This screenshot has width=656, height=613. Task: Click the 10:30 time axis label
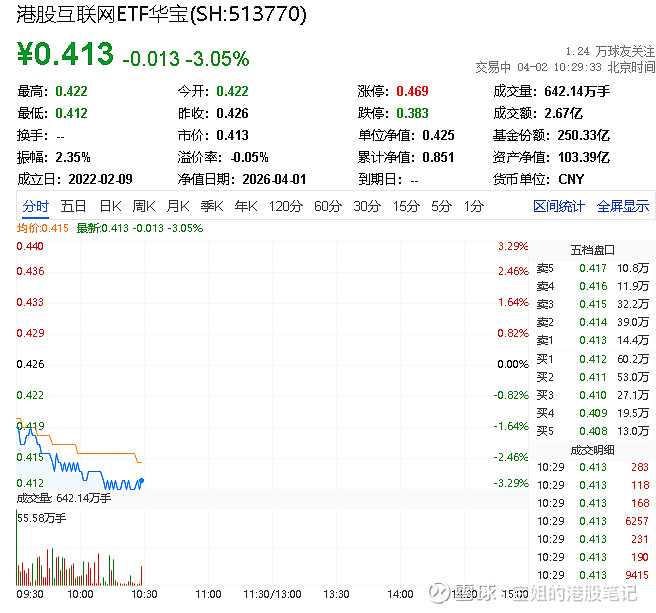pyautogui.click(x=144, y=594)
